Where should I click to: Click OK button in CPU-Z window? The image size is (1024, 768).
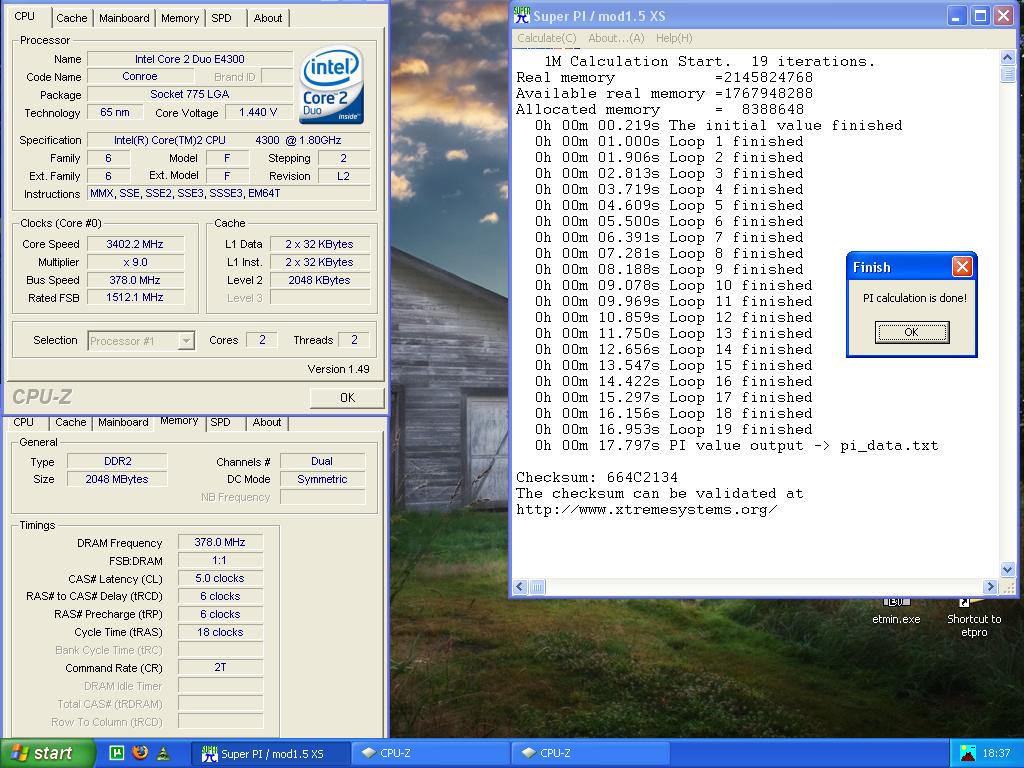coord(347,397)
